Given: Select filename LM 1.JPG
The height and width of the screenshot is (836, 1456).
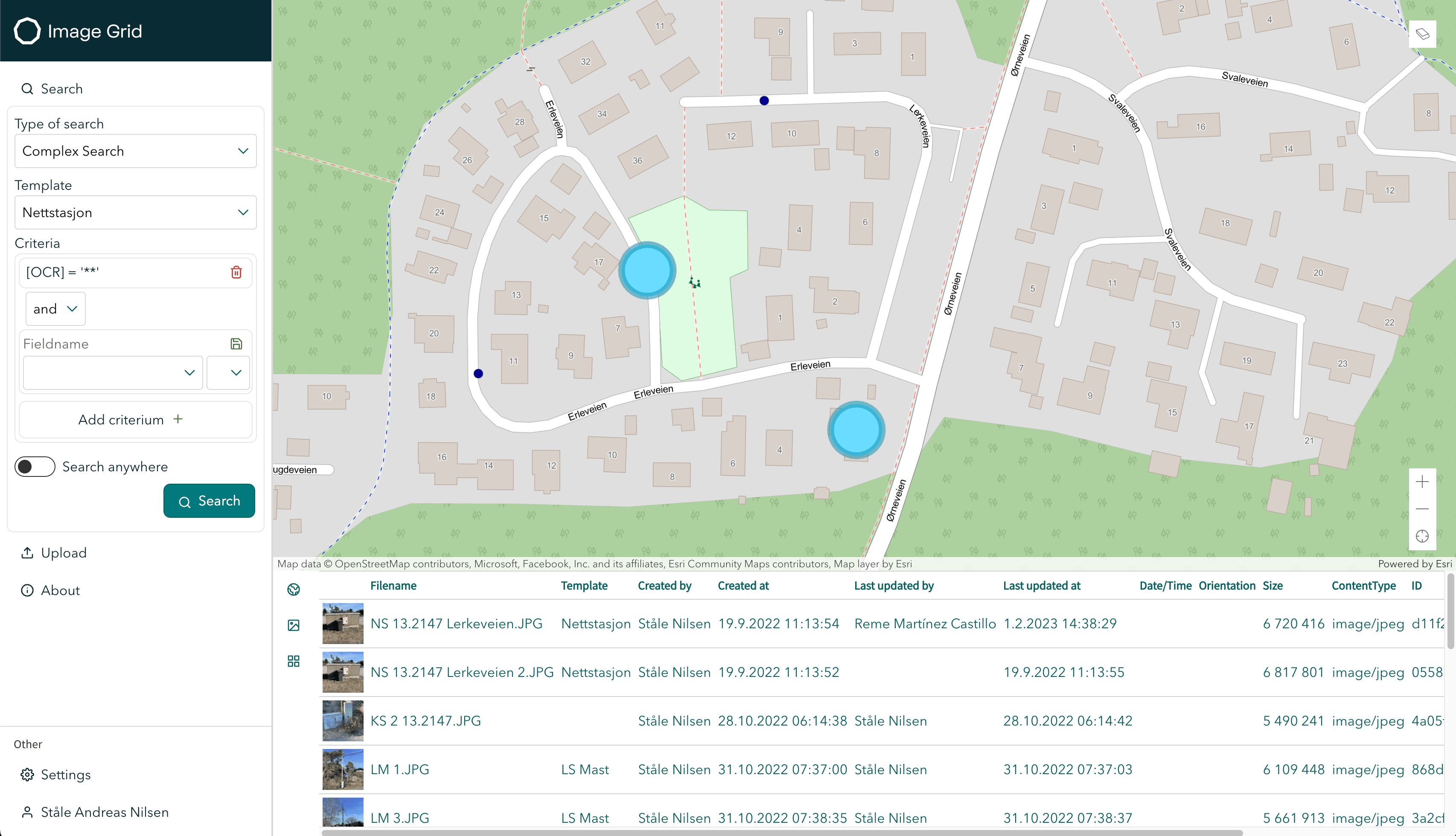Looking at the screenshot, I should pyautogui.click(x=400, y=770).
